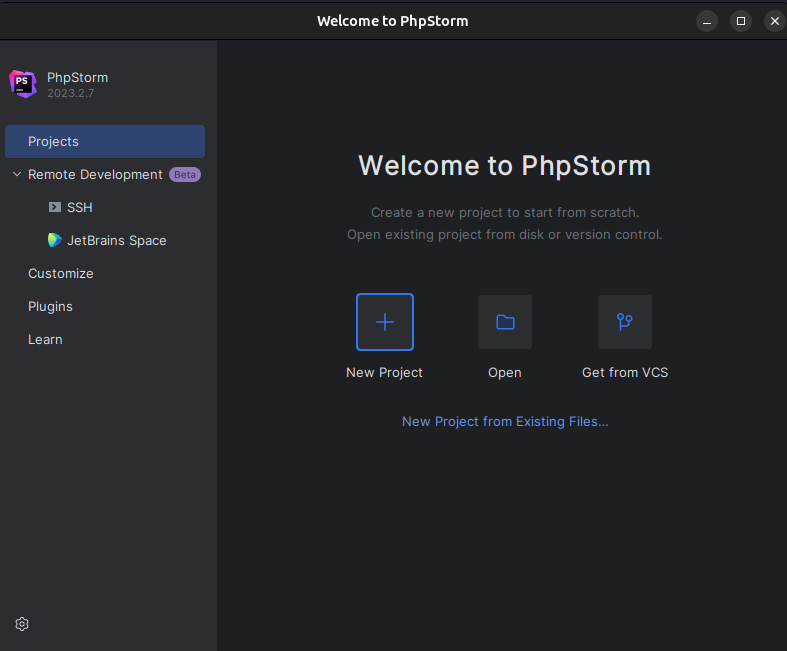The height and width of the screenshot is (651, 787).
Task: Switch to the Plugins section
Action: 50,307
